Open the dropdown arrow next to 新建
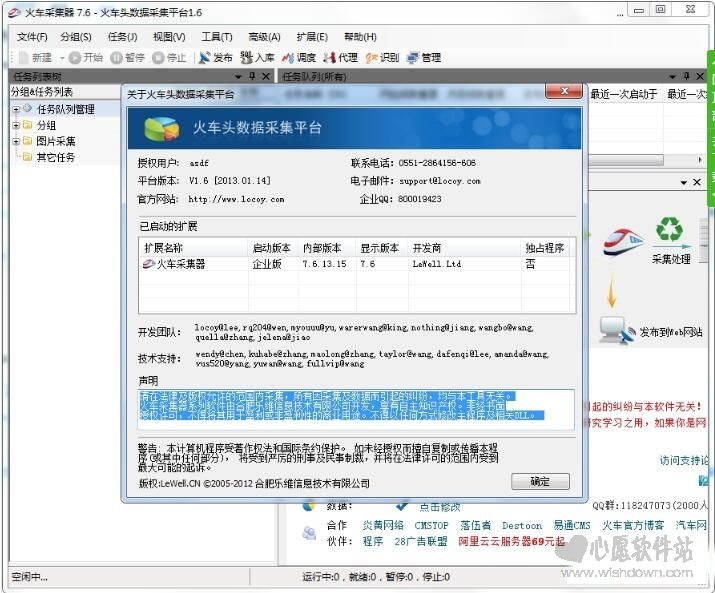This screenshot has width=715, height=593. 62,58
